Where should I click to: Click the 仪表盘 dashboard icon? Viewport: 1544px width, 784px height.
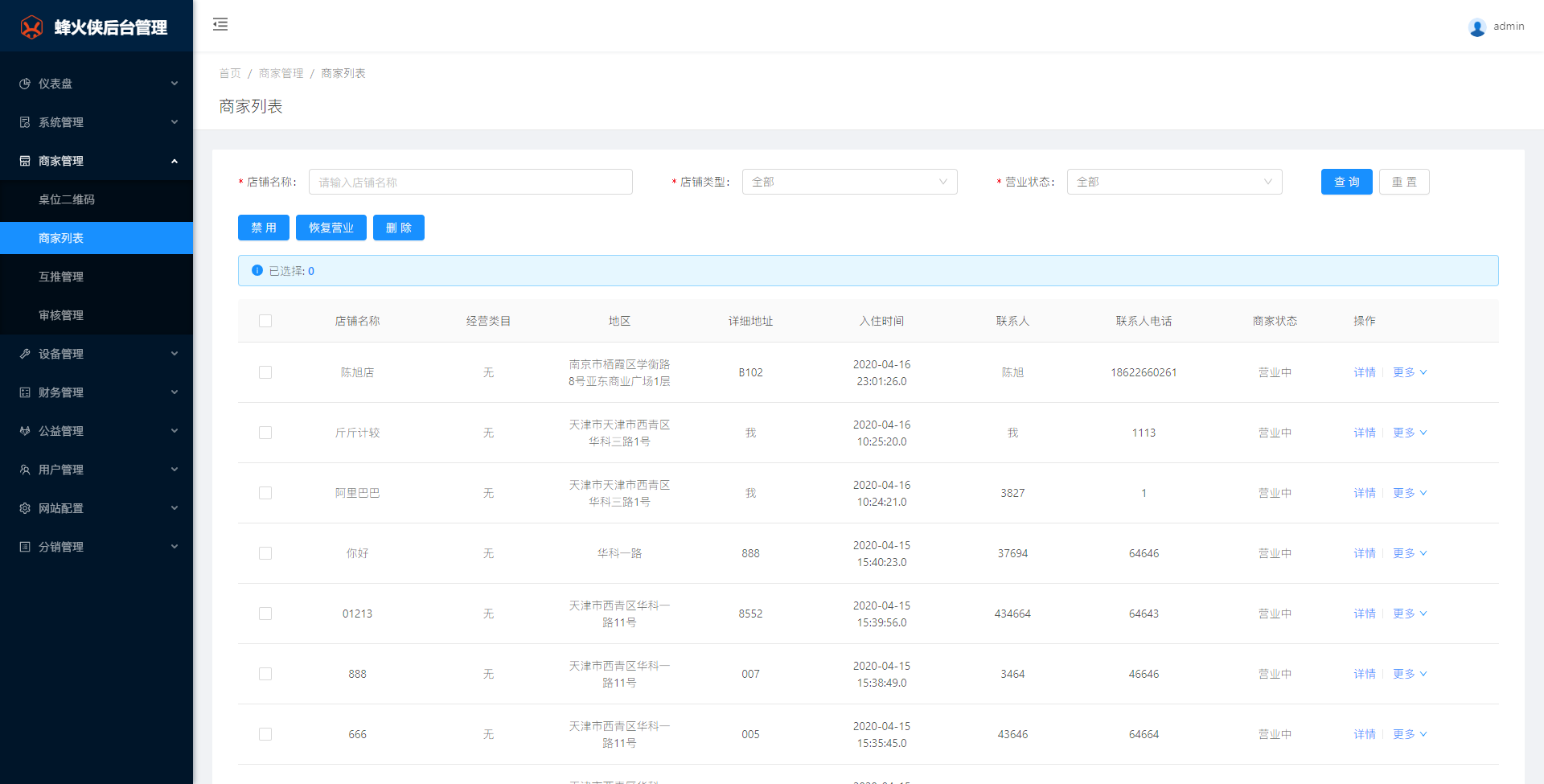25,84
